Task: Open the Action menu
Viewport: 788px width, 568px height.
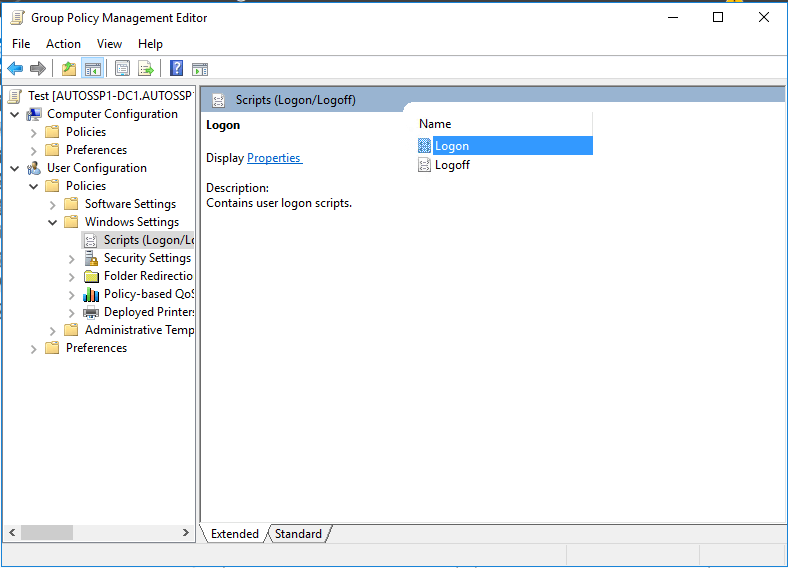Action: [63, 44]
